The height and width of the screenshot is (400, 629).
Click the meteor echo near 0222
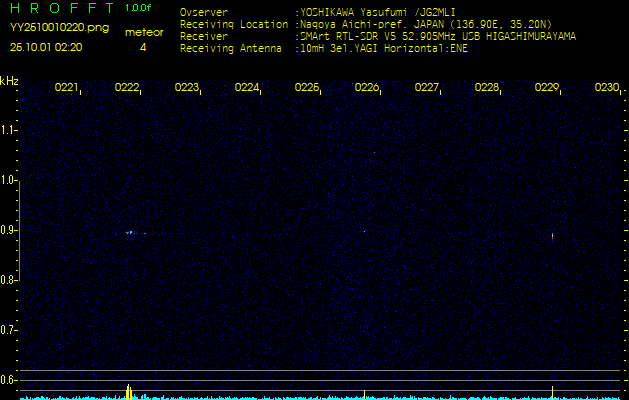(x=131, y=233)
